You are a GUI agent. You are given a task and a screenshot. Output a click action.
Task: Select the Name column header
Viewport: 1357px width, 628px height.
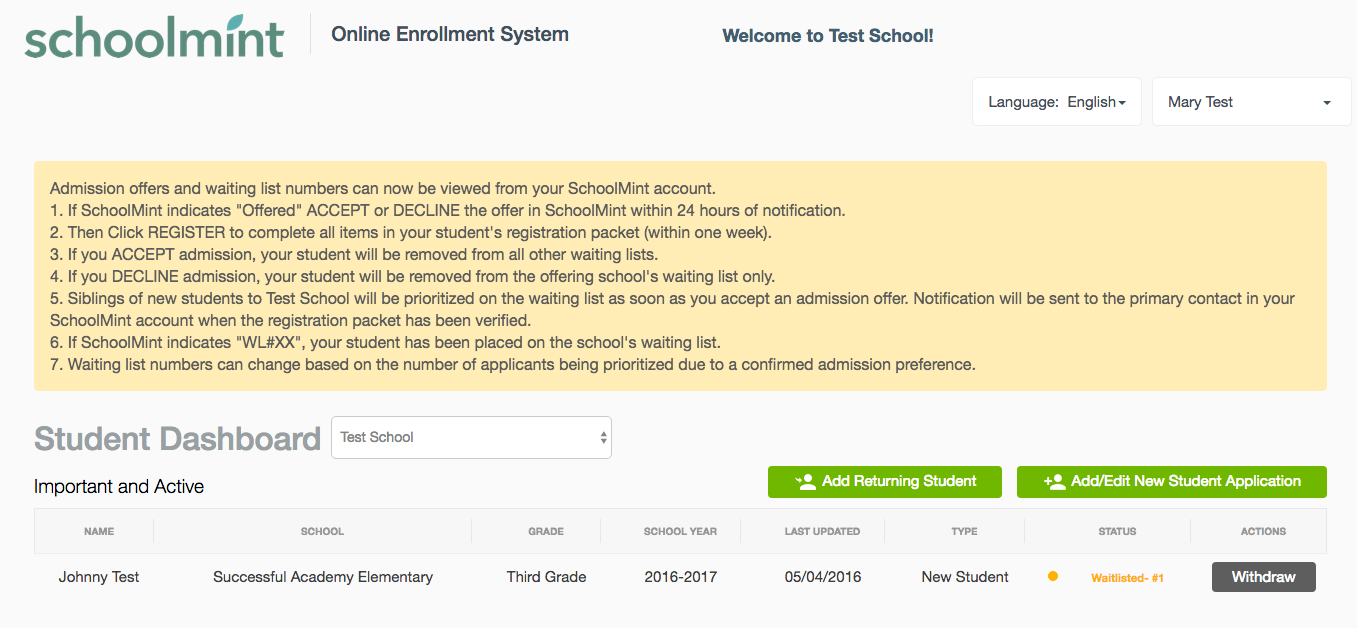tap(99, 531)
